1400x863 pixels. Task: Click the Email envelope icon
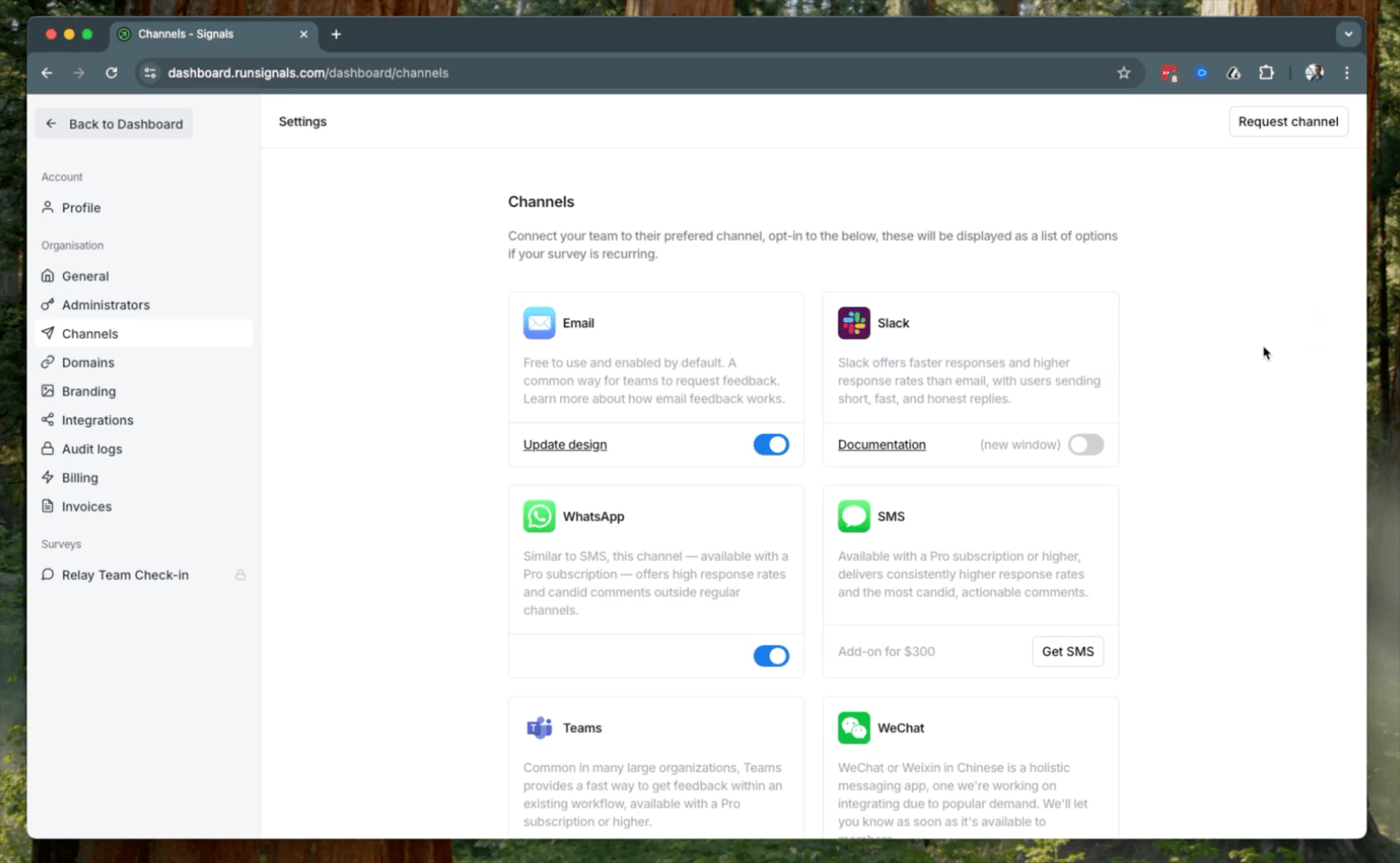[x=539, y=323]
